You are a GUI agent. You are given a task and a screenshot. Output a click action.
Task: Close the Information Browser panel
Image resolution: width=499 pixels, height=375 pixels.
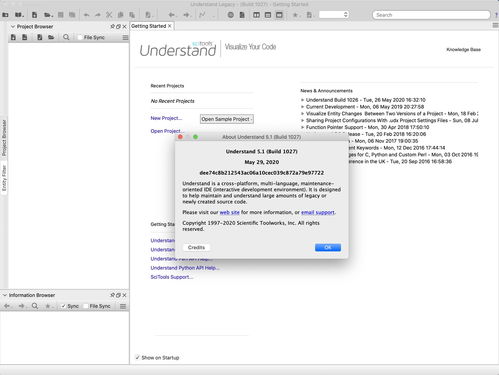(x=124, y=295)
